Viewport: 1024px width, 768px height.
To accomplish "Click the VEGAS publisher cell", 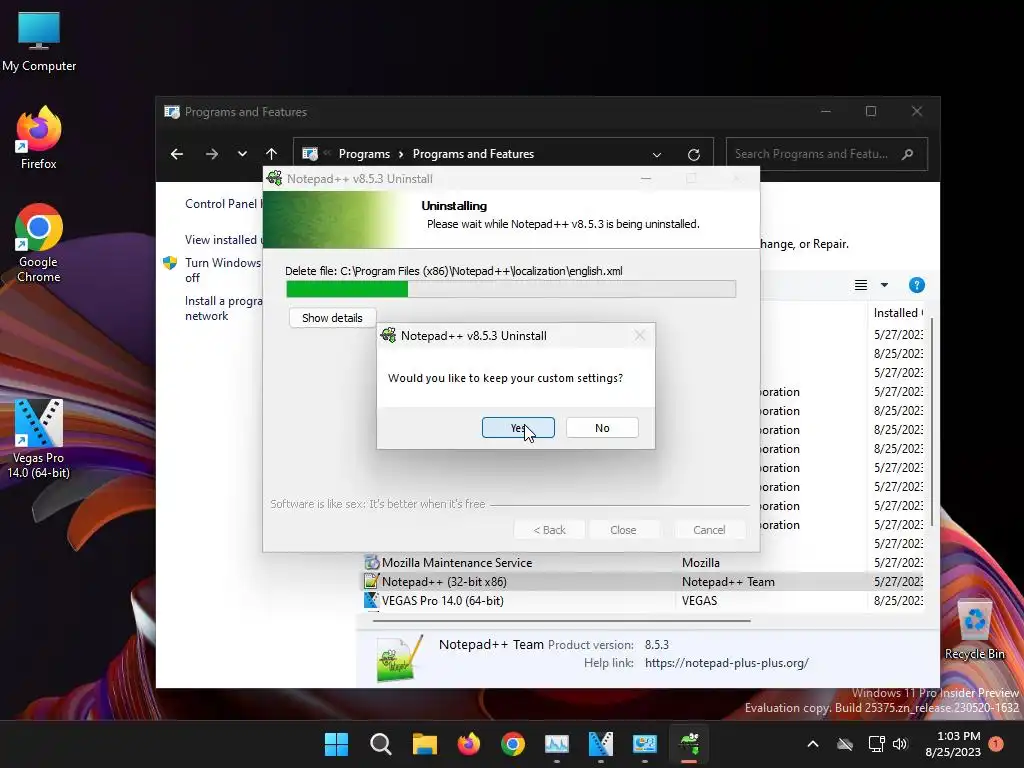I will point(699,600).
